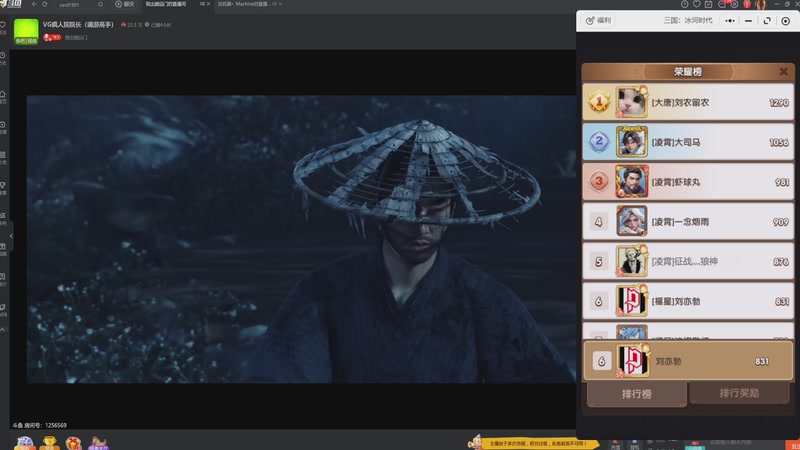Open watch history clock icon in title bar
Image resolution: width=800 pixels, height=450 pixels.
[x=684, y=4]
